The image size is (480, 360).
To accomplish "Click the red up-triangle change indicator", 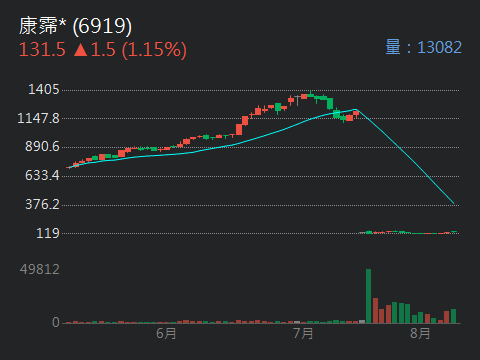I will tap(80, 50).
